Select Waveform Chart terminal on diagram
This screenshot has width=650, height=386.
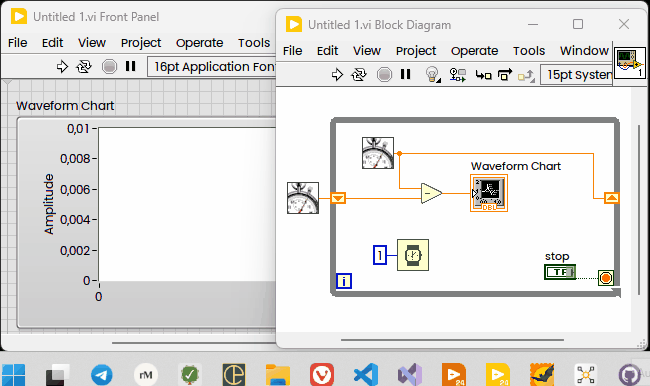[489, 193]
